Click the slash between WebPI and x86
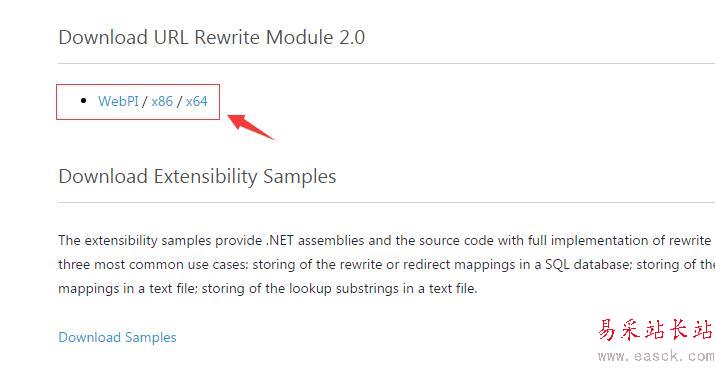 click(145, 101)
